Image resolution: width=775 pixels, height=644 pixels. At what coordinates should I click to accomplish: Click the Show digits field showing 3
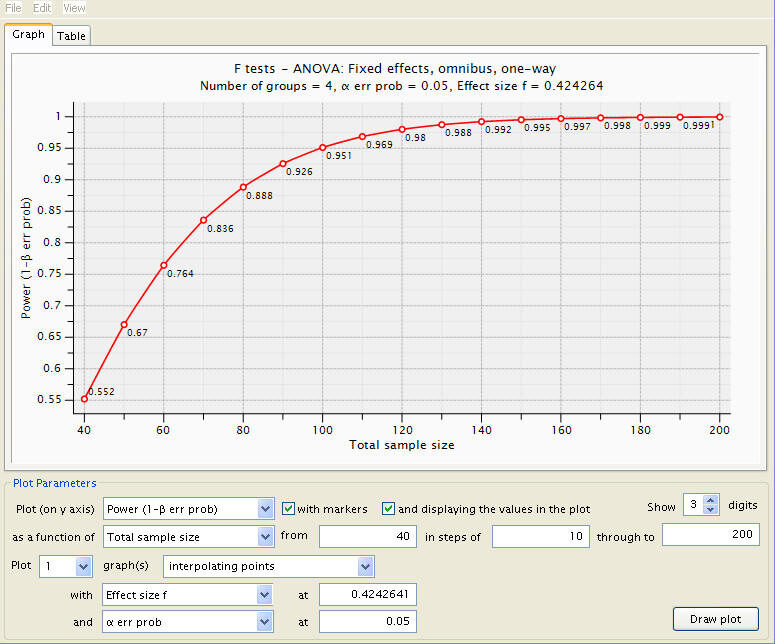pos(694,505)
